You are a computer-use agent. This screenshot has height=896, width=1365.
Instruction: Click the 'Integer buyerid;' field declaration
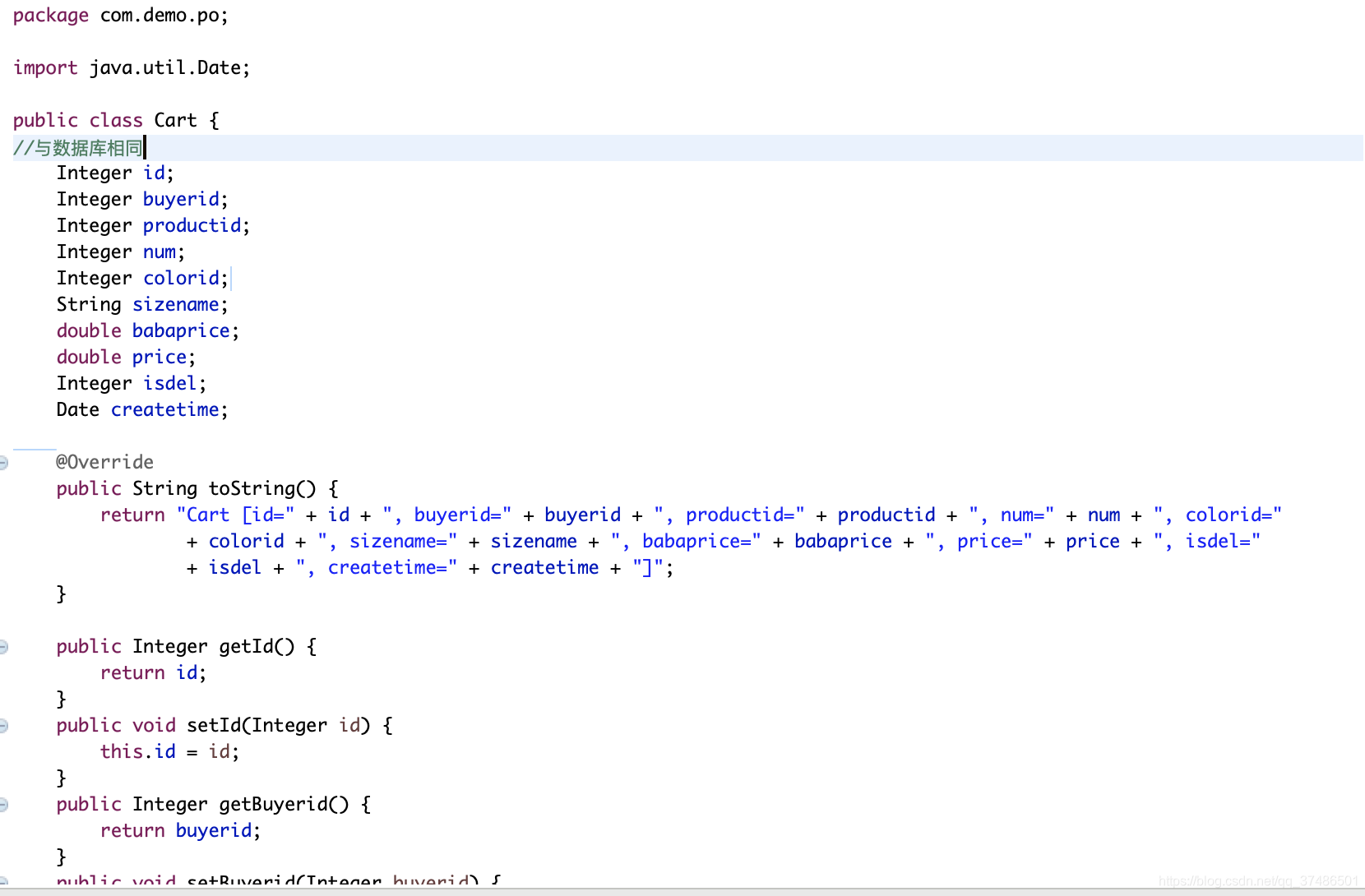pos(142,199)
